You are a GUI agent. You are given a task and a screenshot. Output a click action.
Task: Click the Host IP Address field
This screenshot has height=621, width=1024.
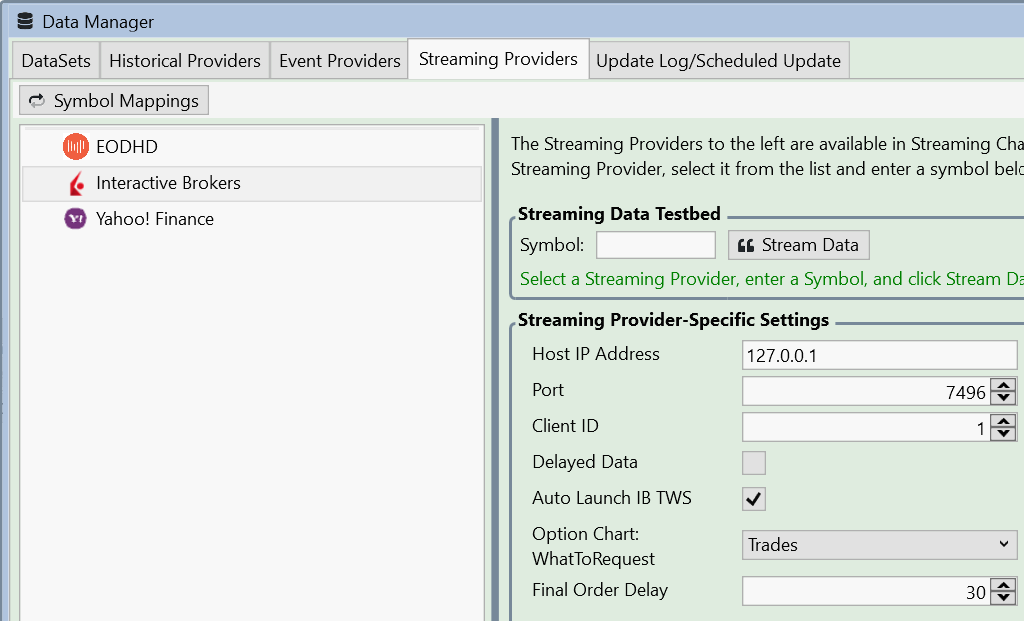879,355
